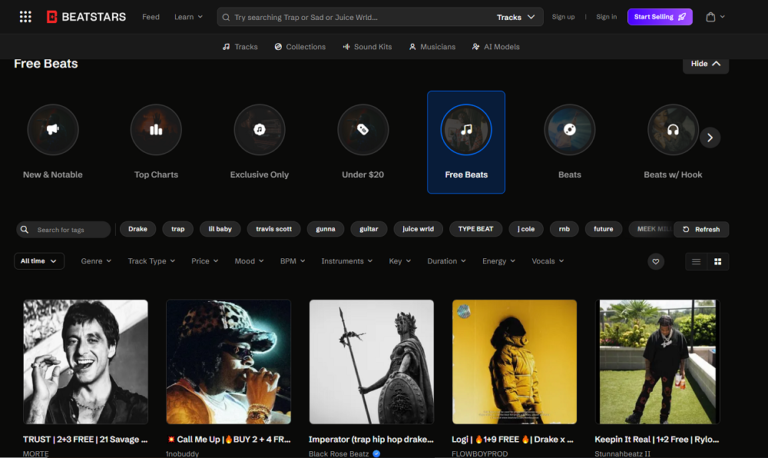The height and width of the screenshot is (458, 768).
Task: Open the Logi beat yellow cover
Action: pos(514,362)
